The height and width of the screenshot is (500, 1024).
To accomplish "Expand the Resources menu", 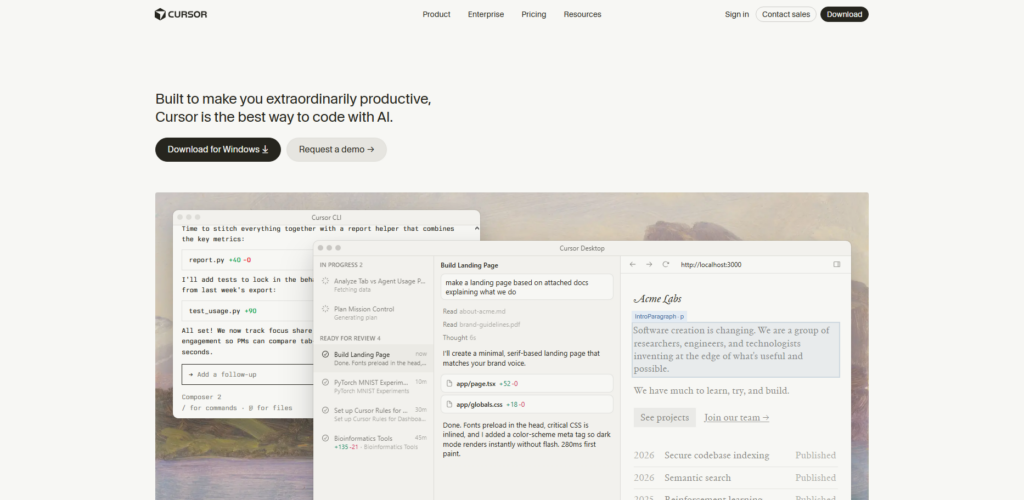I will point(582,14).
